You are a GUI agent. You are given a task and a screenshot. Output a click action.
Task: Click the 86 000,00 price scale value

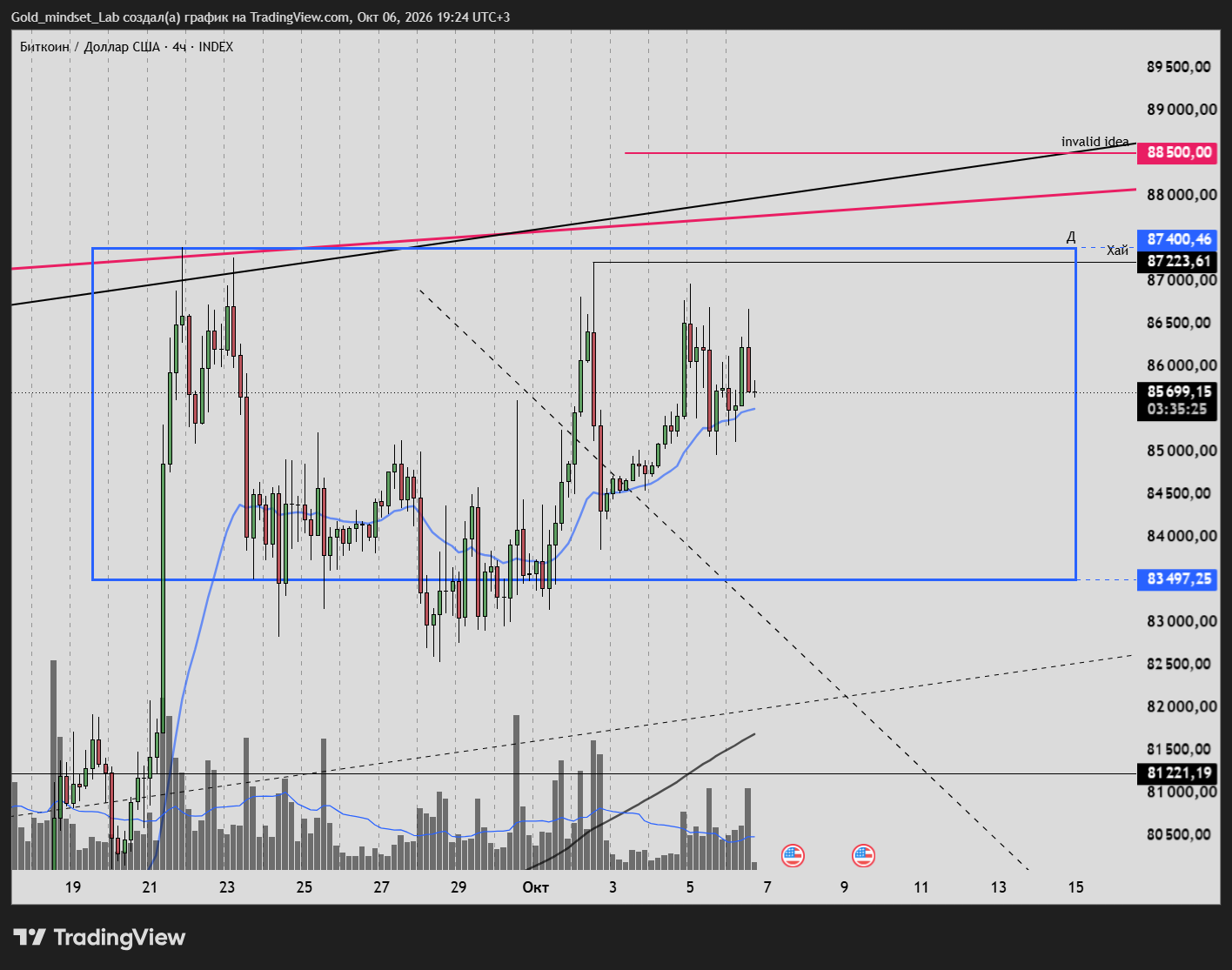click(1182, 365)
